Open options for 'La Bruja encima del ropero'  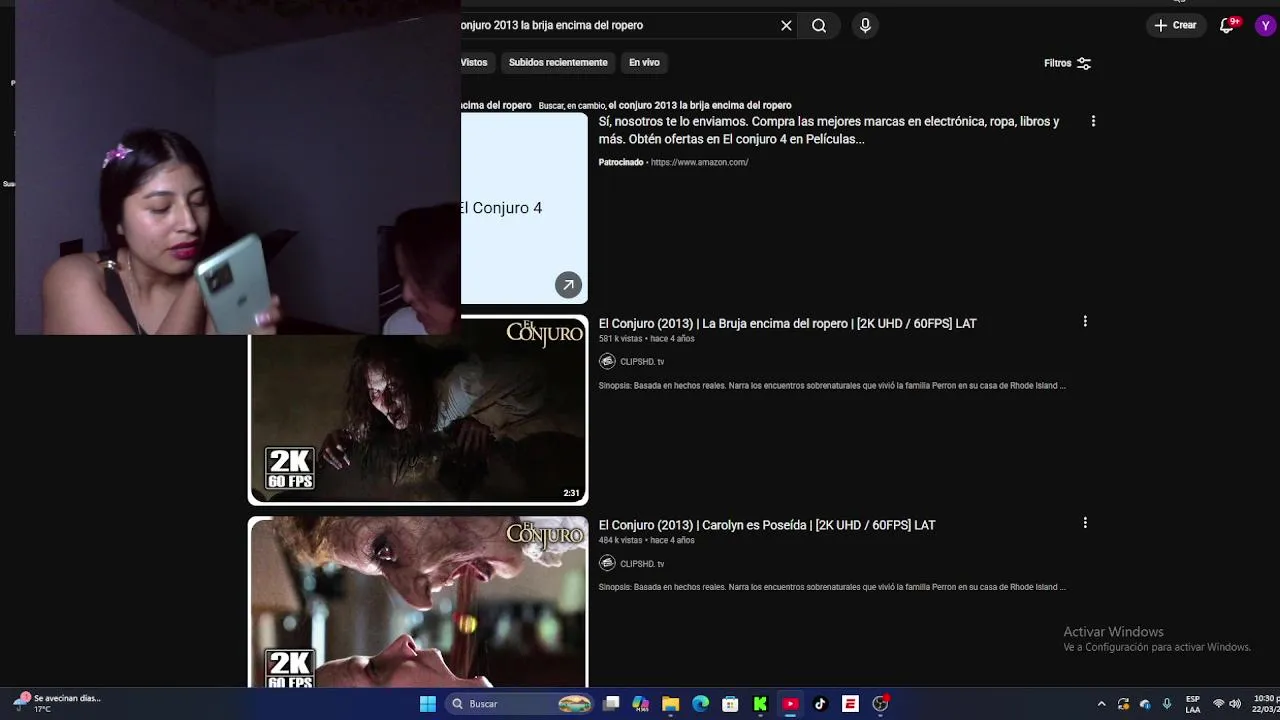click(x=1085, y=322)
